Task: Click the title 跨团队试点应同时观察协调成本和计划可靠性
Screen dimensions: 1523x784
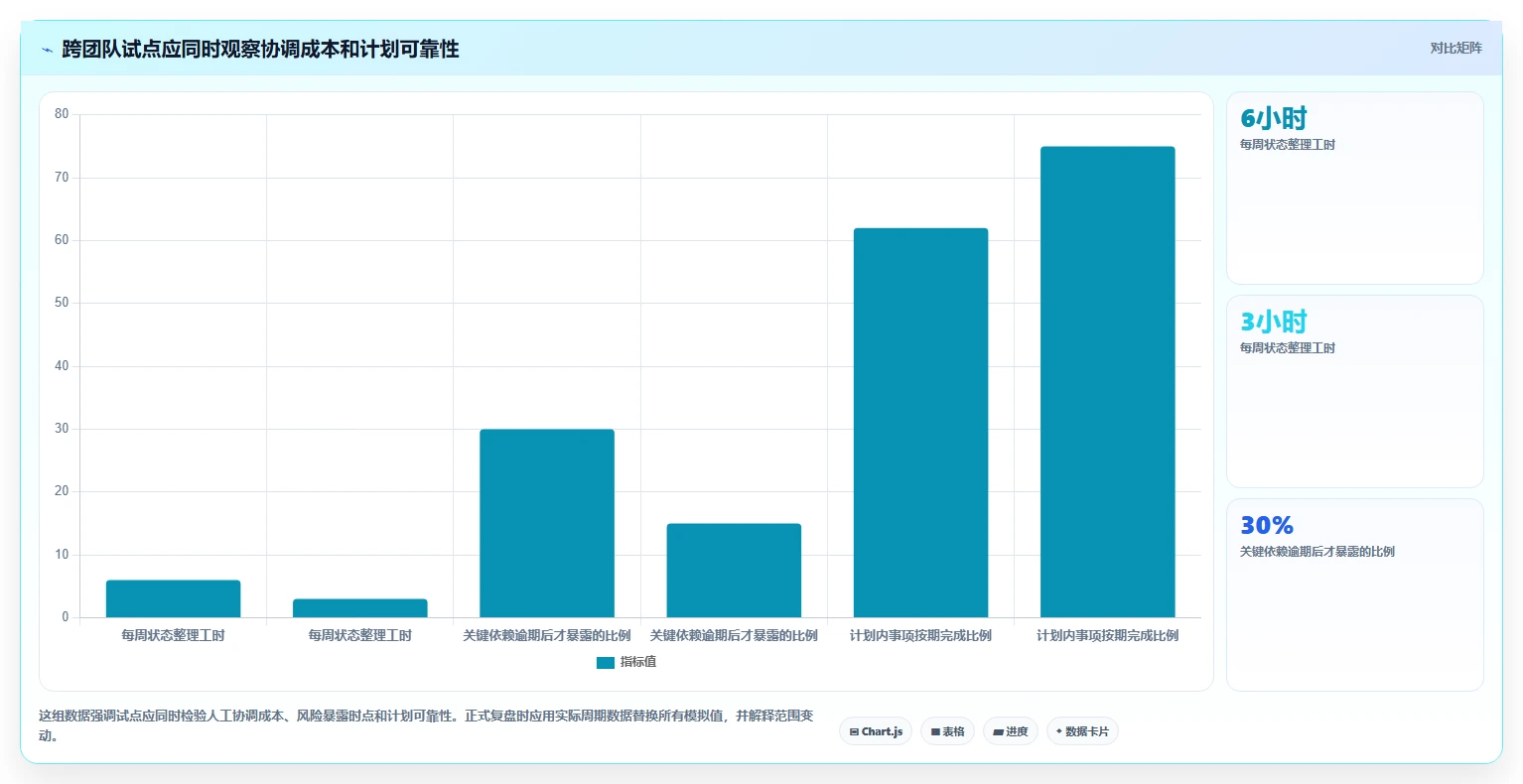Action: (260, 50)
